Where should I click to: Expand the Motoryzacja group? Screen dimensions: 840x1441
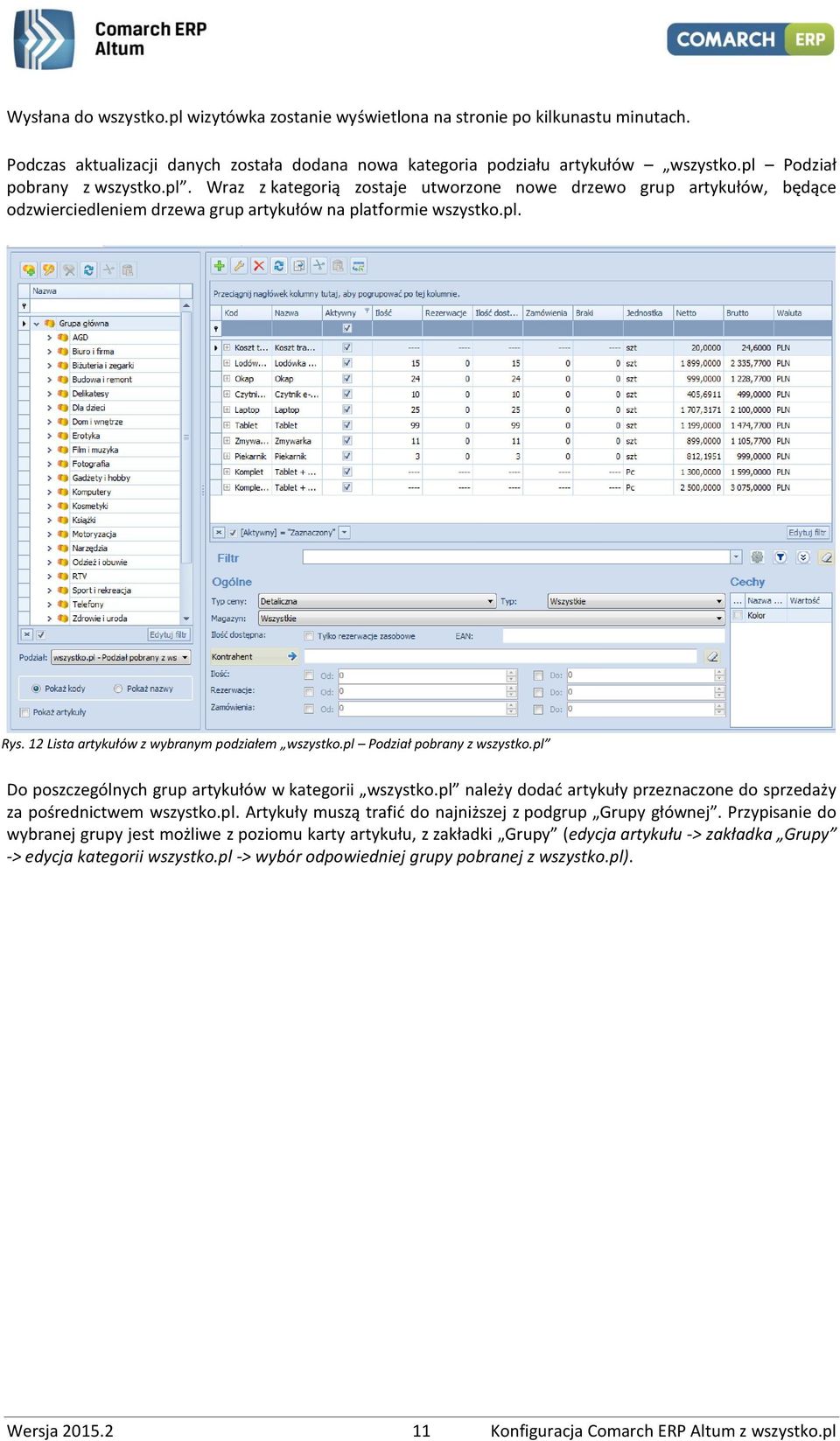[x=50, y=535]
